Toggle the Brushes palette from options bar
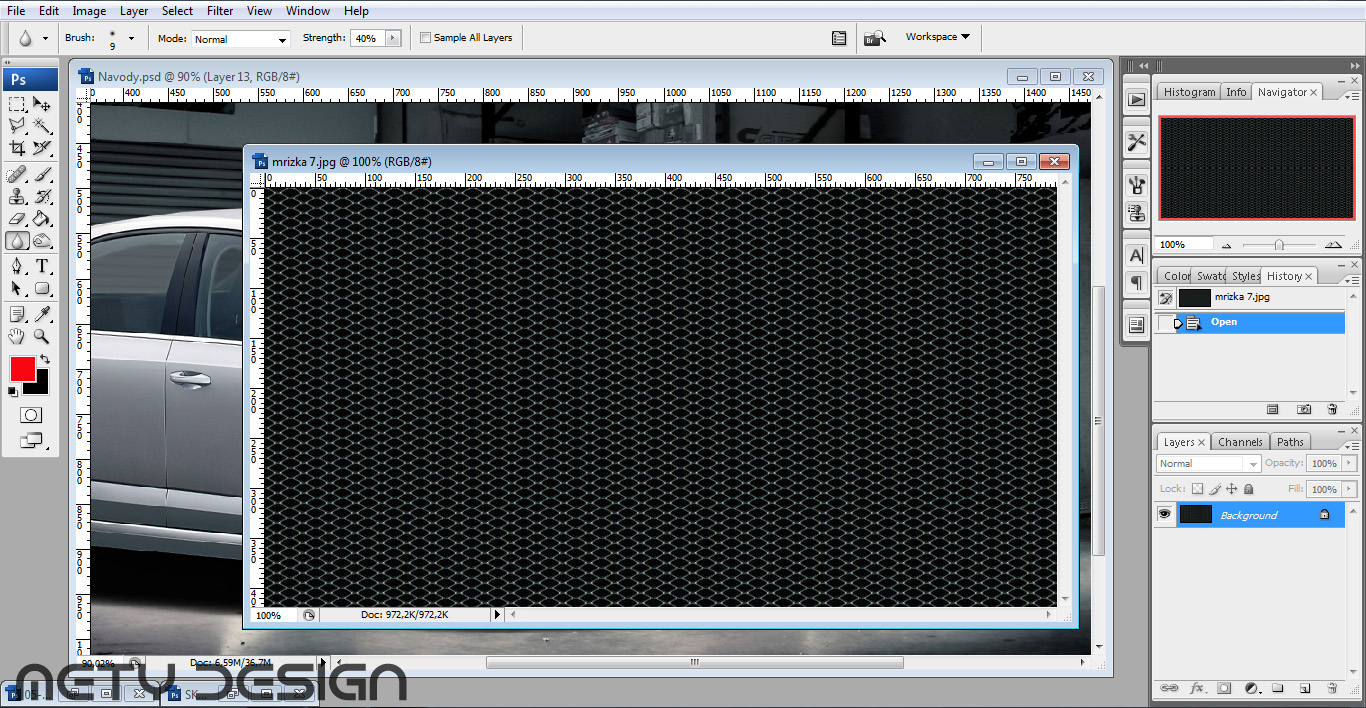Viewport: 1366px width, 708px height. (x=839, y=38)
